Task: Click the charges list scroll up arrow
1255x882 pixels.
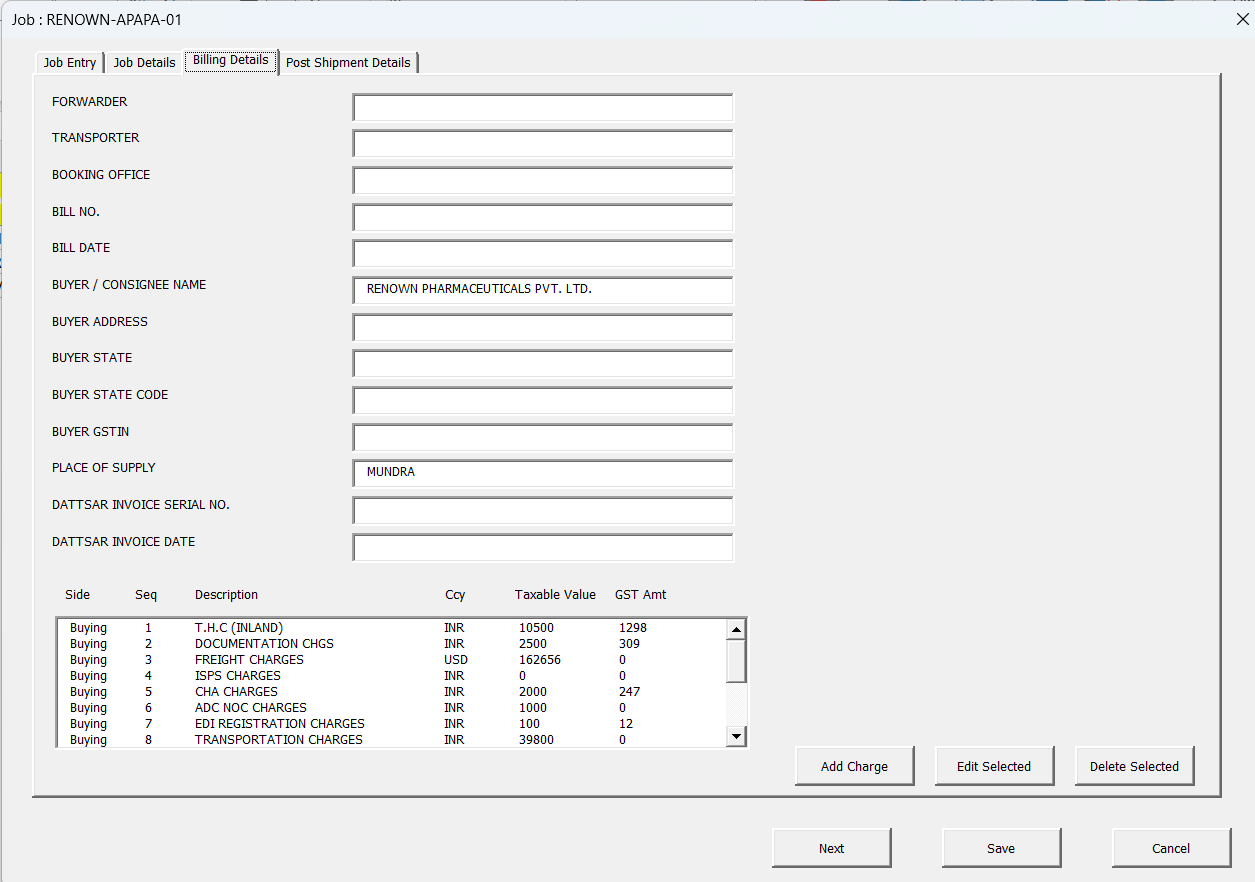Action: 736,629
